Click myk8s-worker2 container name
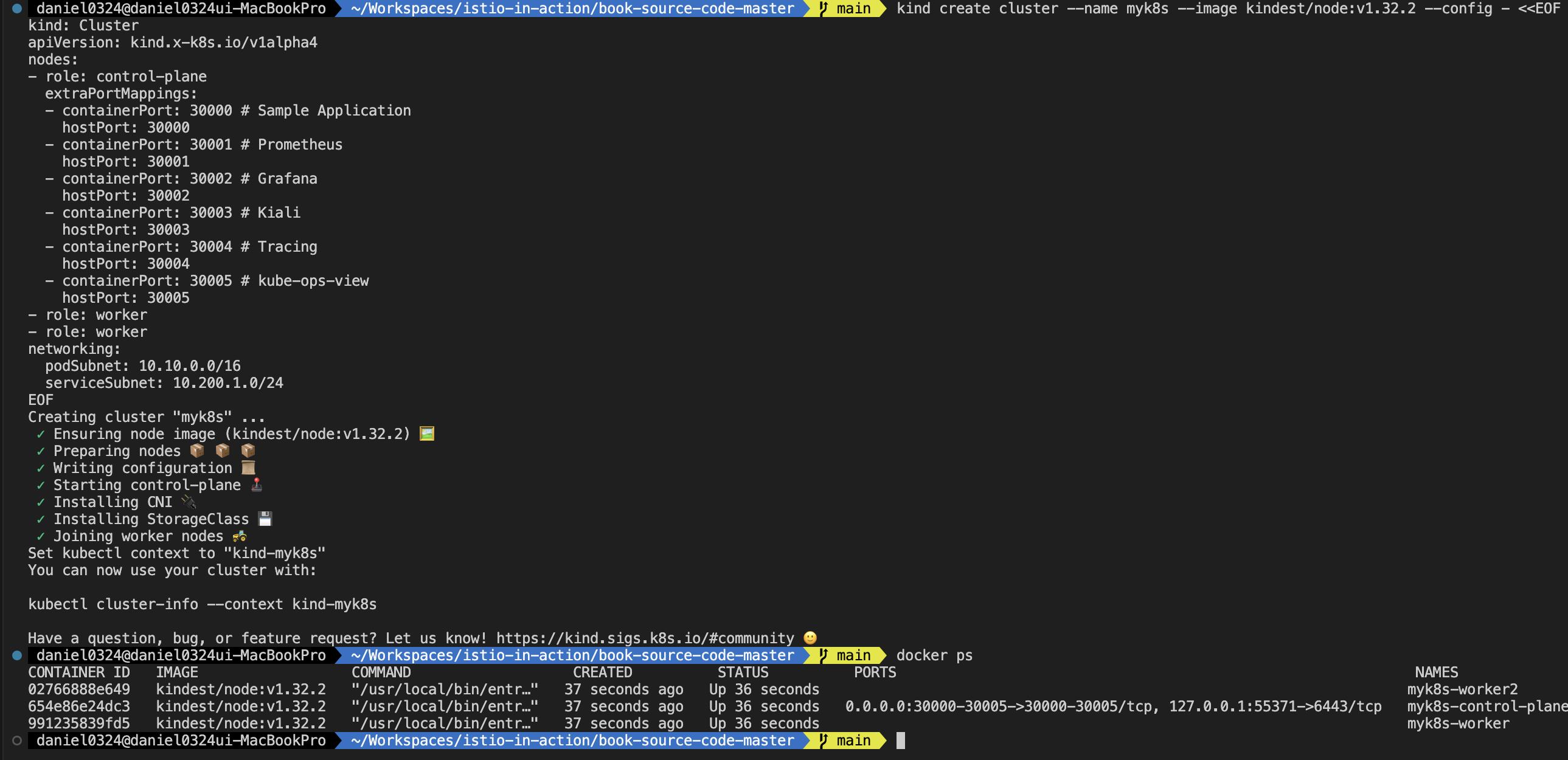 point(1462,689)
